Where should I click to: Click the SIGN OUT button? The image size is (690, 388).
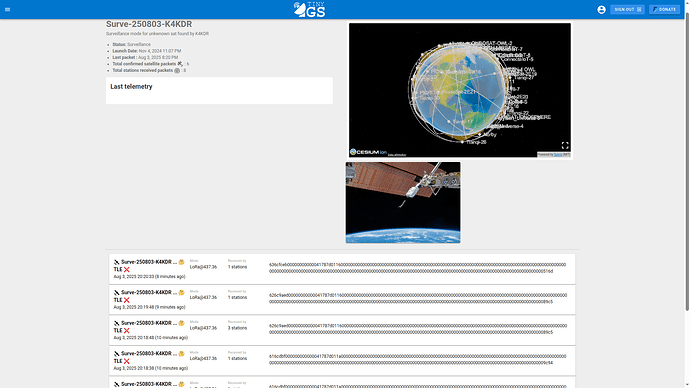(627, 9)
